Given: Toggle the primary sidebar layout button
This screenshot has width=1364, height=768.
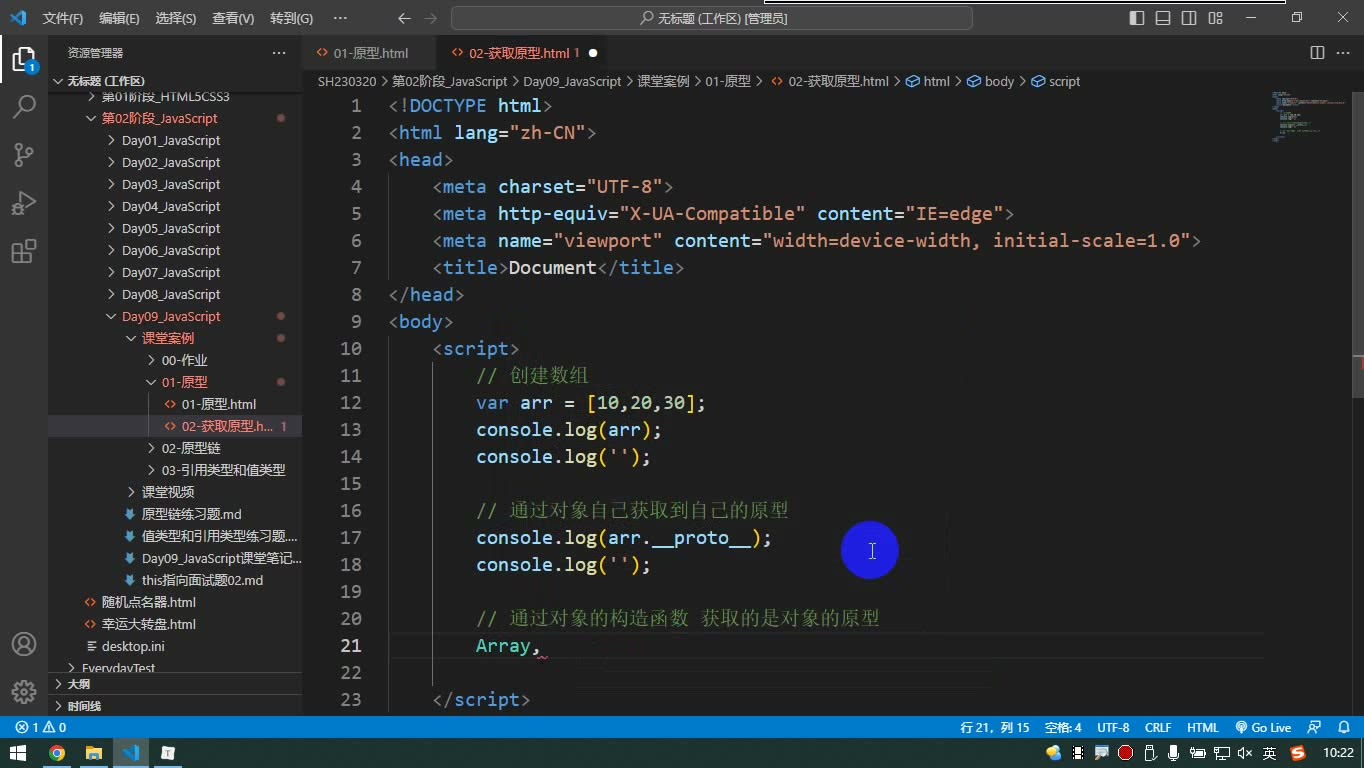Looking at the screenshot, I should 1137,18.
